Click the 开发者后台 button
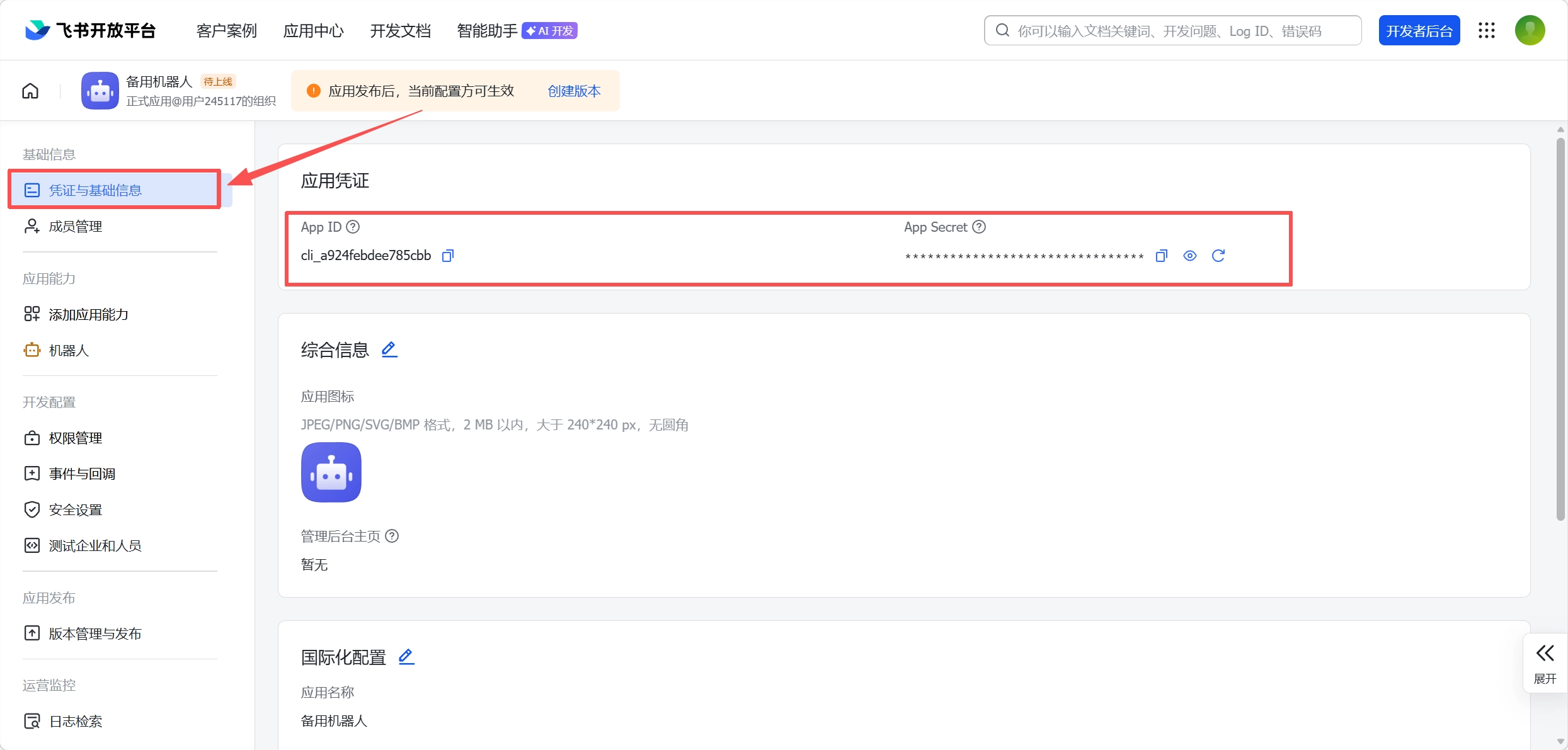1568x750 pixels. pyautogui.click(x=1419, y=31)
